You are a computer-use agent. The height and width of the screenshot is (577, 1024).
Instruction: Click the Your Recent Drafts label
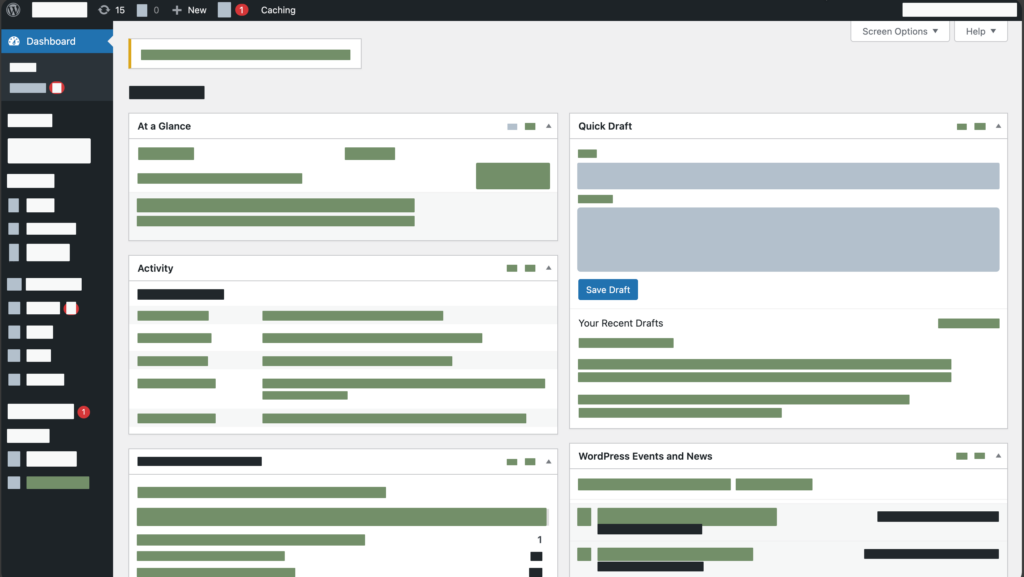click(620, 323)
